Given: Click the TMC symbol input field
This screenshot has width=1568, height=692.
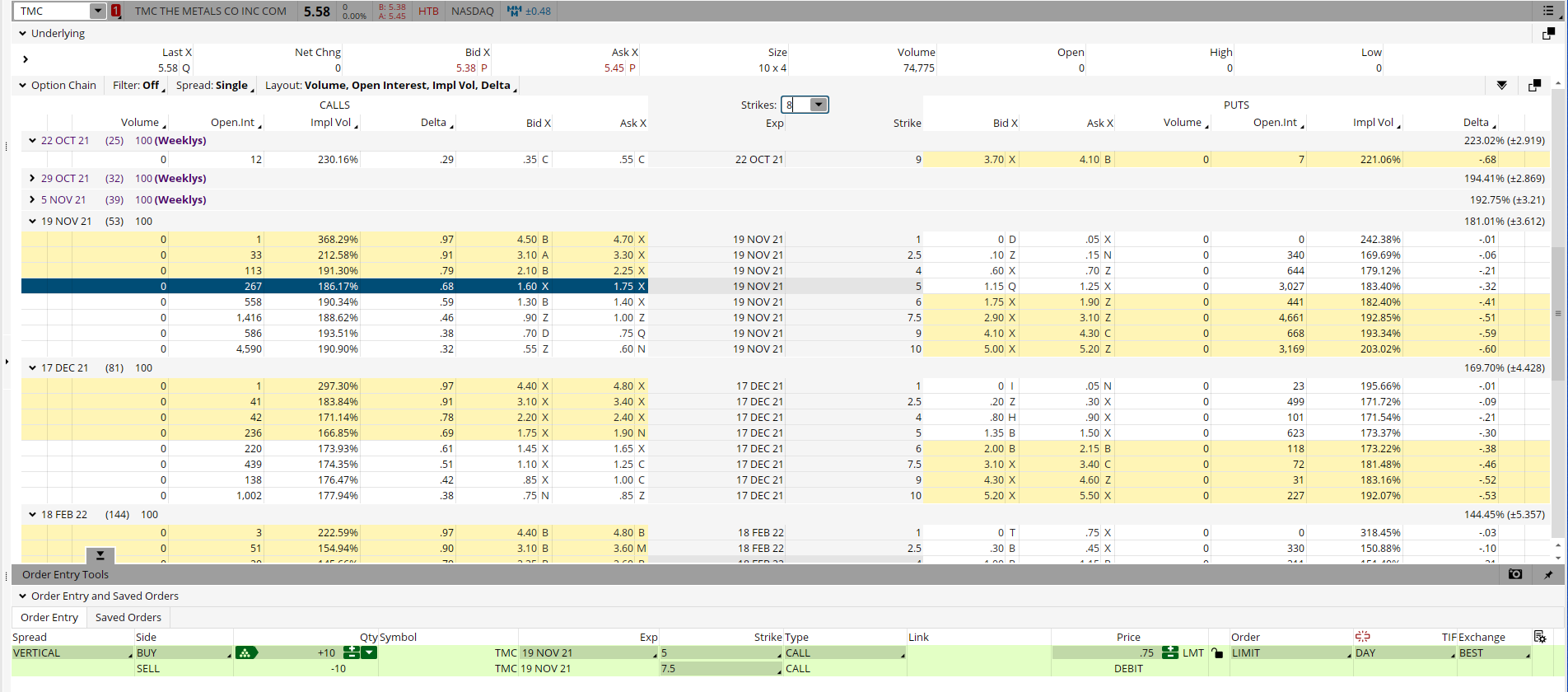Looking at the screenshot, I should tap(51, 11).
